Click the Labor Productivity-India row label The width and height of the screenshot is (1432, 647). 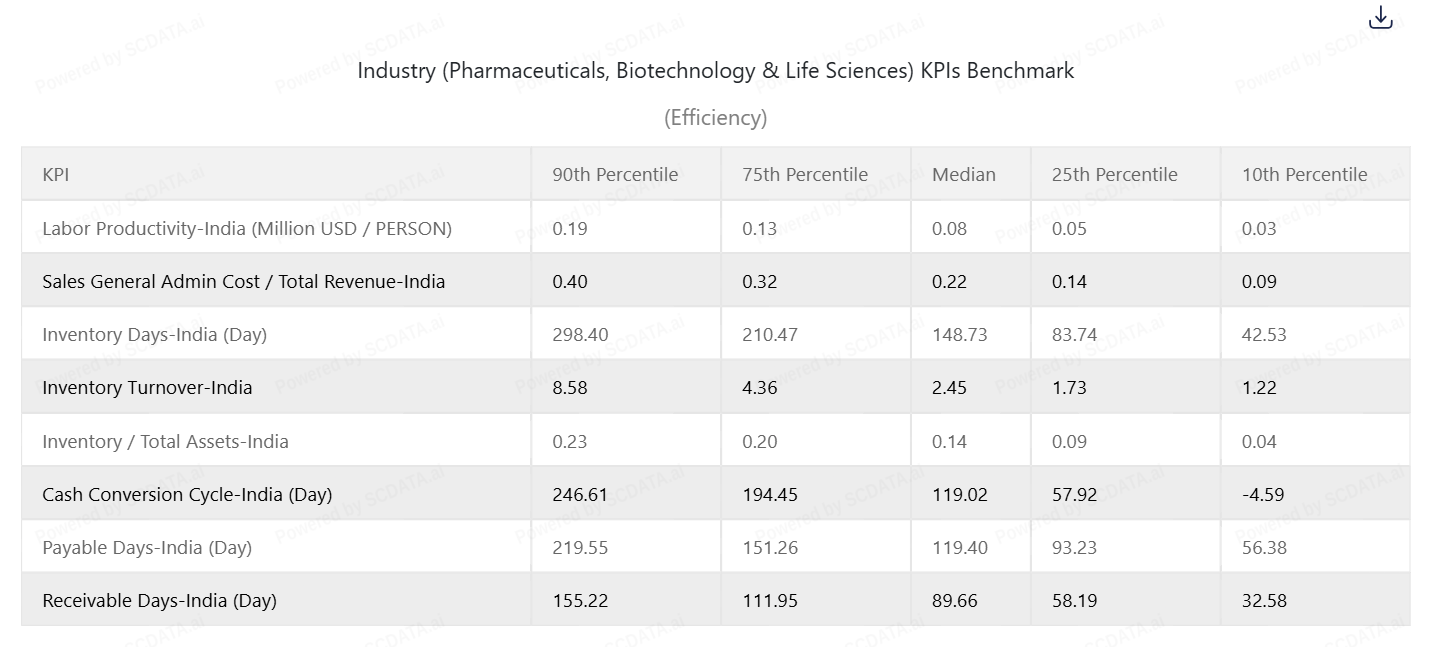pos(247,229)
